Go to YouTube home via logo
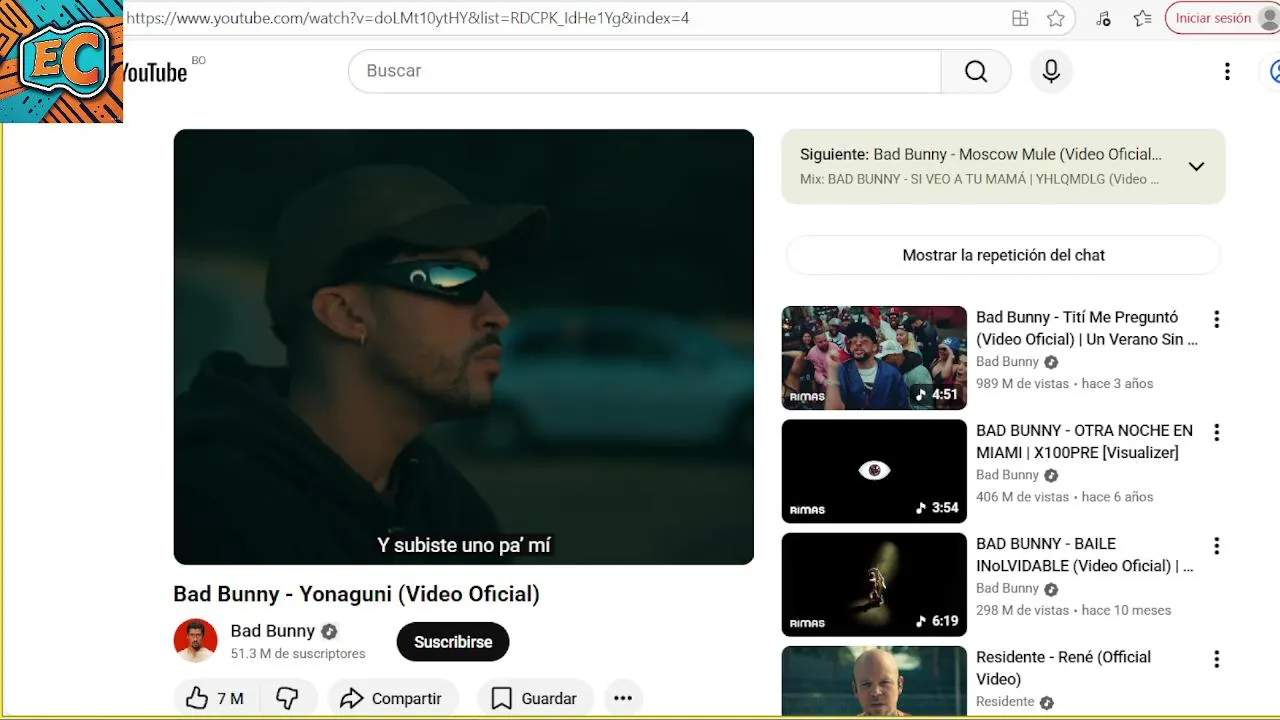The image size is (1280, 720). tap(155, 72)
